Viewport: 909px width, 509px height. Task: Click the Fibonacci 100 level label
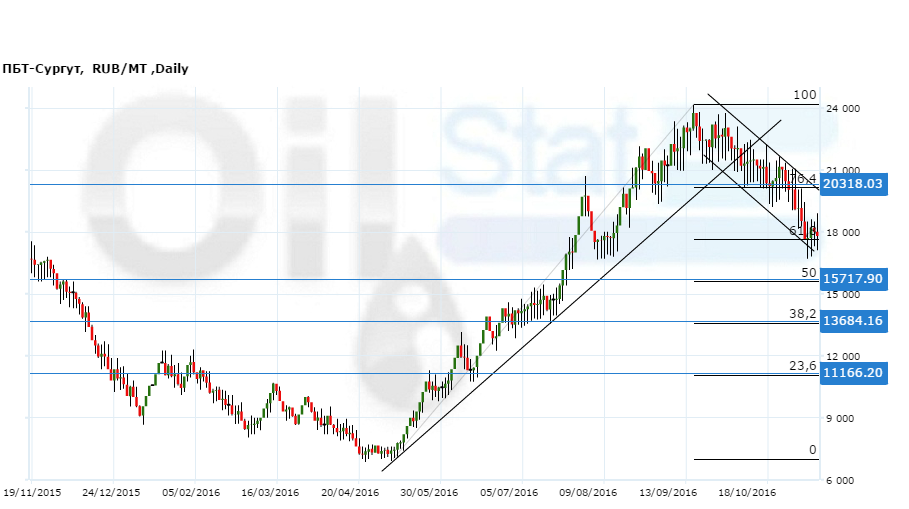pos(805,95)
